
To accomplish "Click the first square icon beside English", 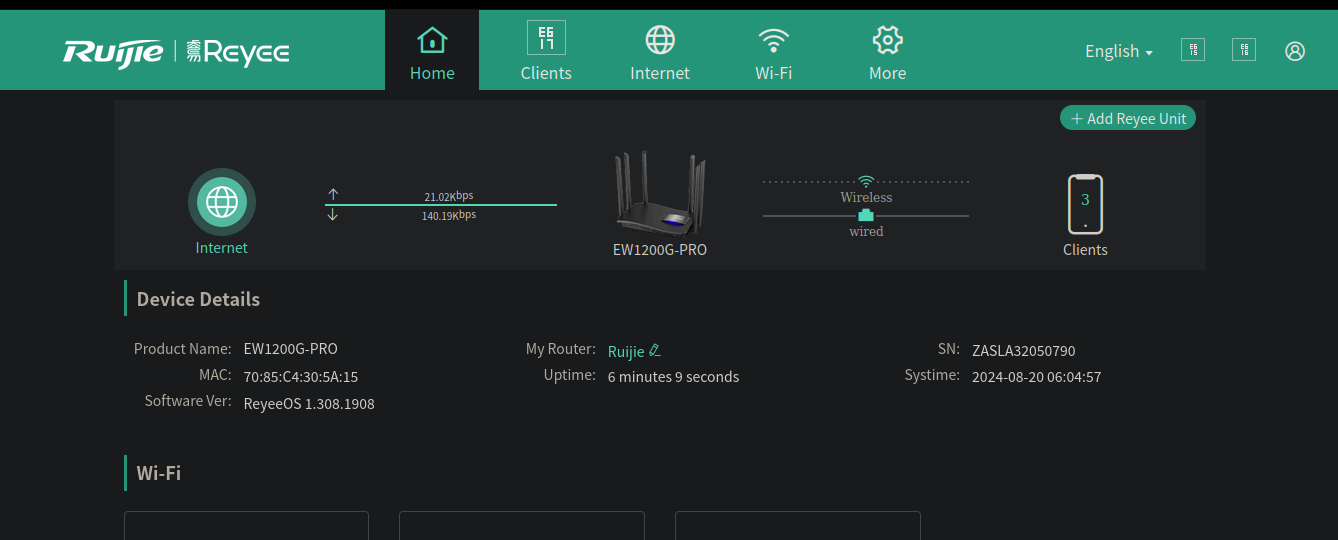I will tap(1193, 50).
